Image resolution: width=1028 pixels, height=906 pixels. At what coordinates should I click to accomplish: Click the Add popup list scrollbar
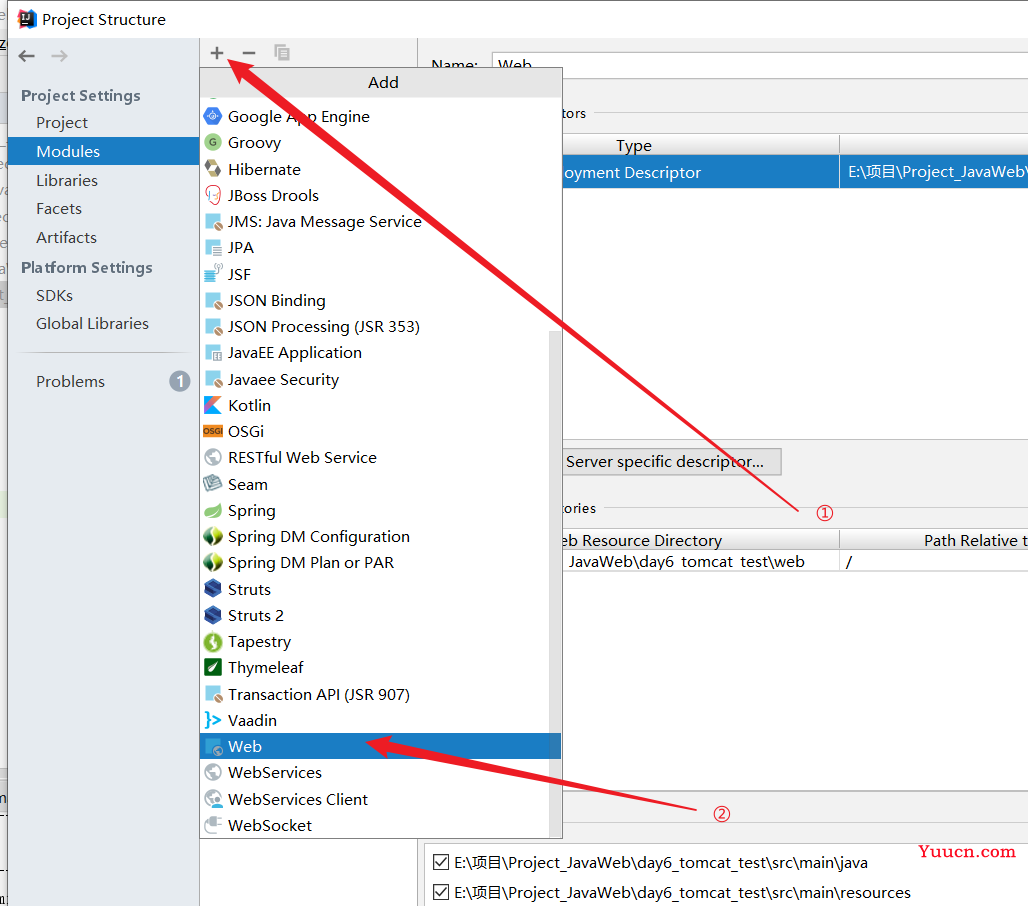coord(555,583)
